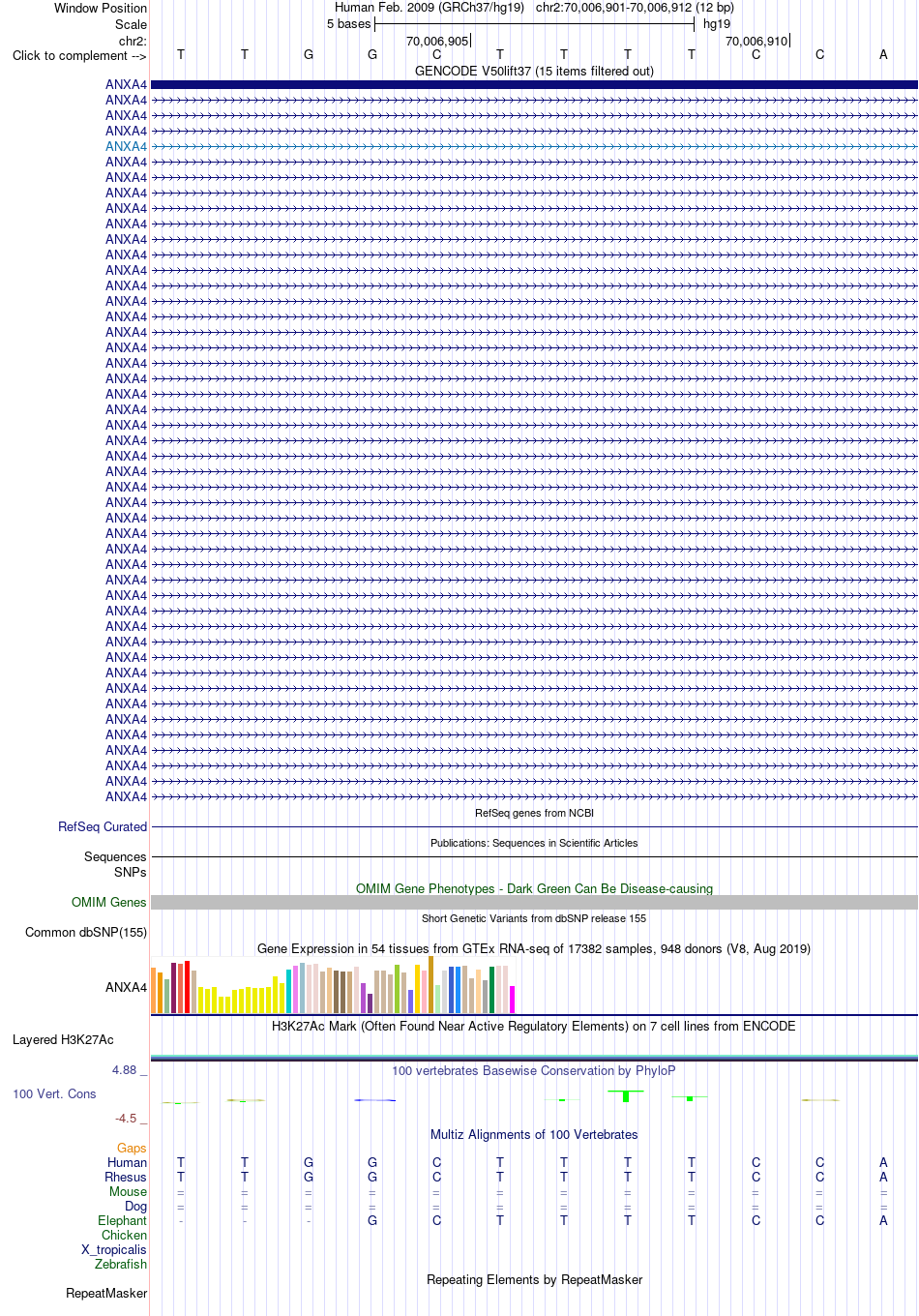Click the '5 bases' scale bar label
919x1316 pixels.
[348, 24]
